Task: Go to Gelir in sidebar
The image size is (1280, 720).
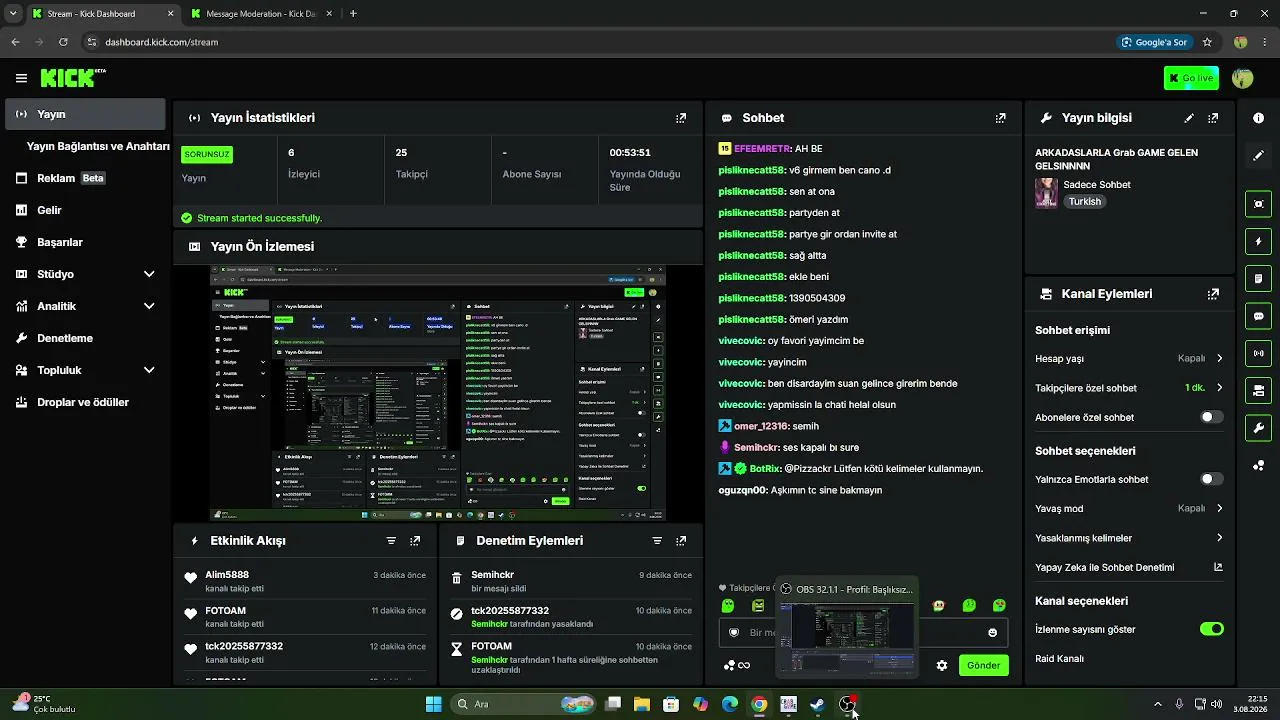Action: (85, 210)
